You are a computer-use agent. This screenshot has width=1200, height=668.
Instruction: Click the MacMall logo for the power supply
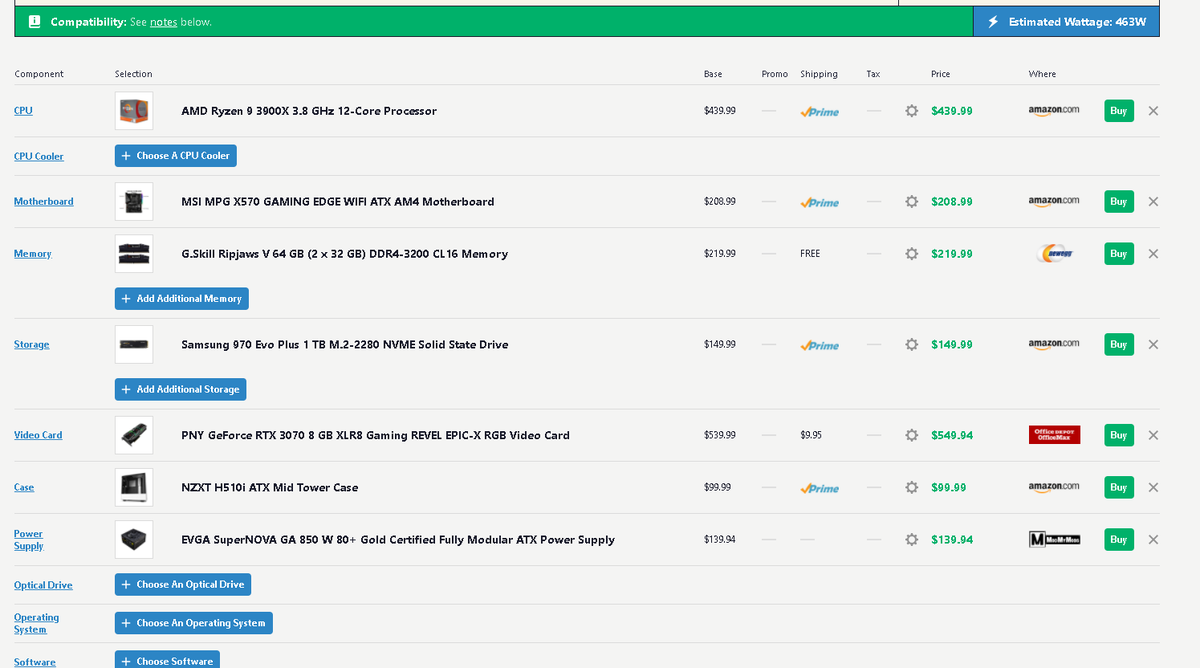(1054, 539)
